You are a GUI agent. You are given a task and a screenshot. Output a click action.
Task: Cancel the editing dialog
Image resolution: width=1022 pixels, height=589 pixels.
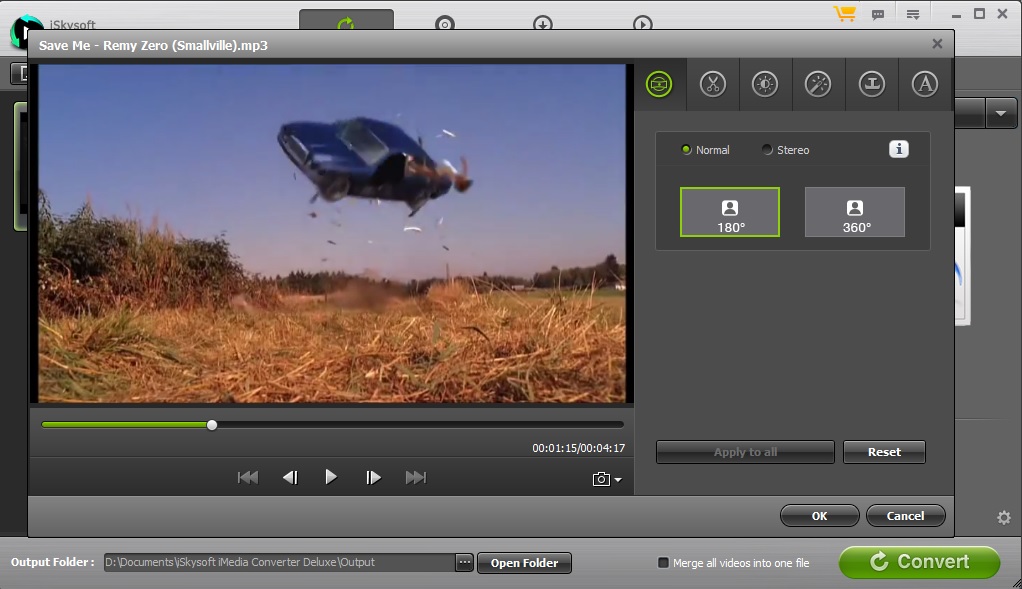pos(905,515)
